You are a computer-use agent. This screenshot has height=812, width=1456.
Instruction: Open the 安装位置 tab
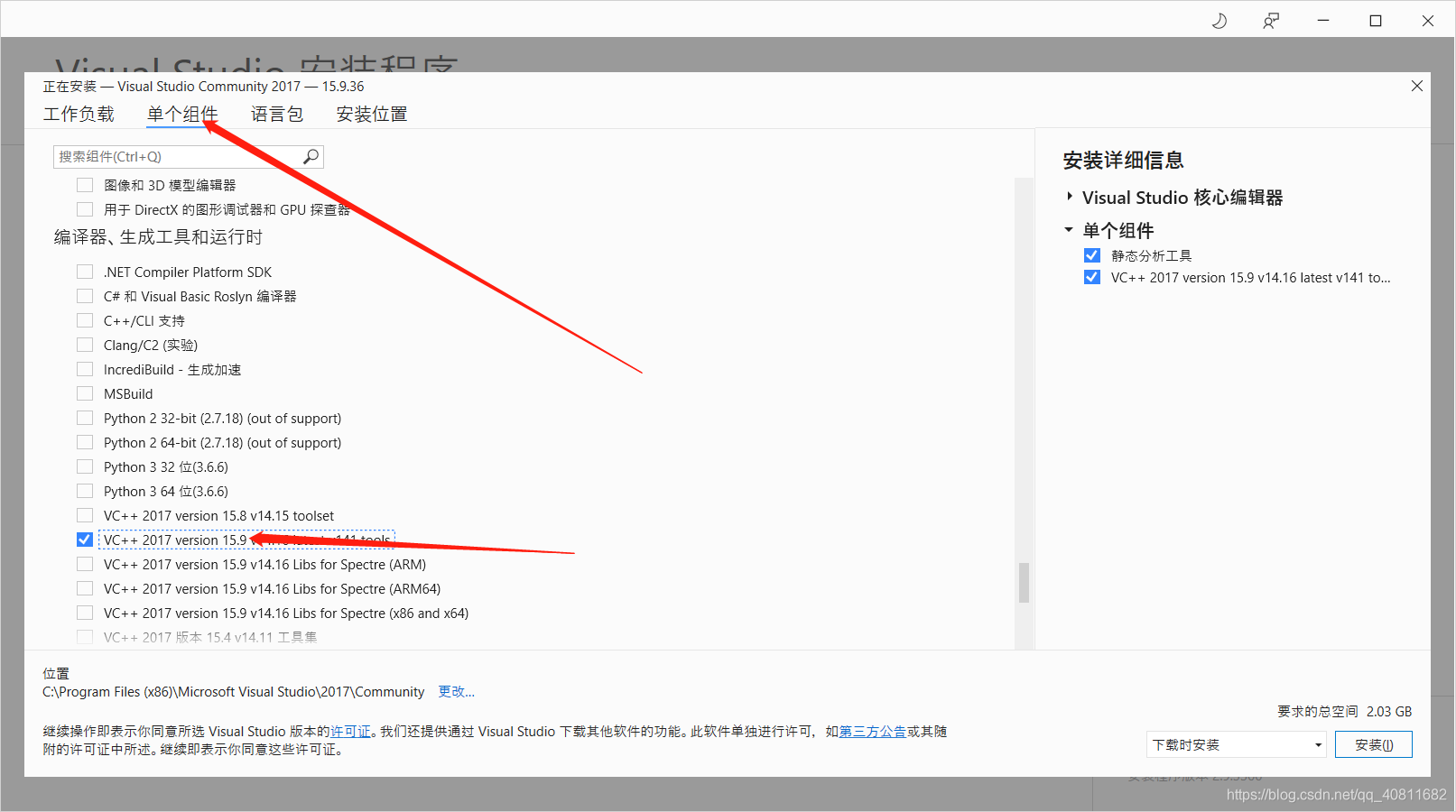pyautogui.click(x=372, y=114)
